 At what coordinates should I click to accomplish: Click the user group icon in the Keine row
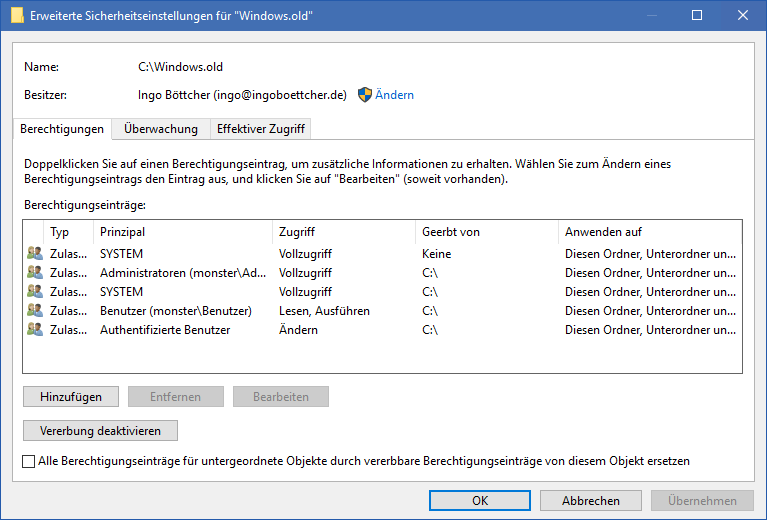coord(35,253)
